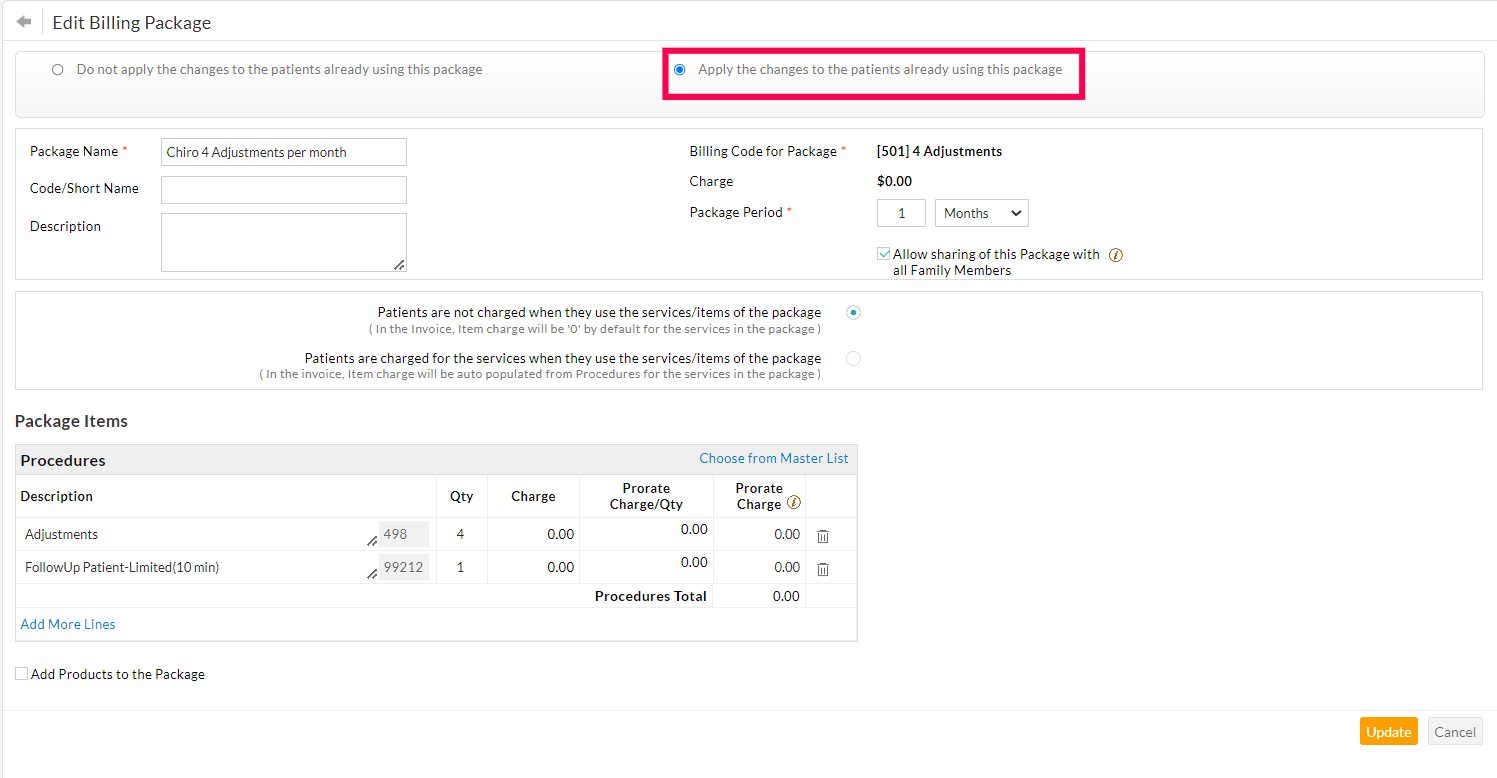Screen dimensions: 1497x778
Task: Click the Cancel button
Action: click(1455, 731)
